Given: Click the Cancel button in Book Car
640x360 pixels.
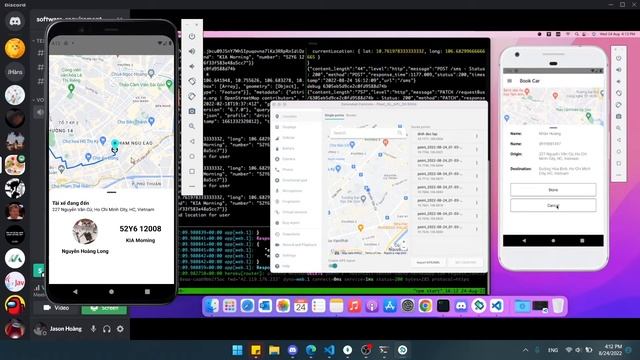Looking at the screenshot, I should [553, 205].
